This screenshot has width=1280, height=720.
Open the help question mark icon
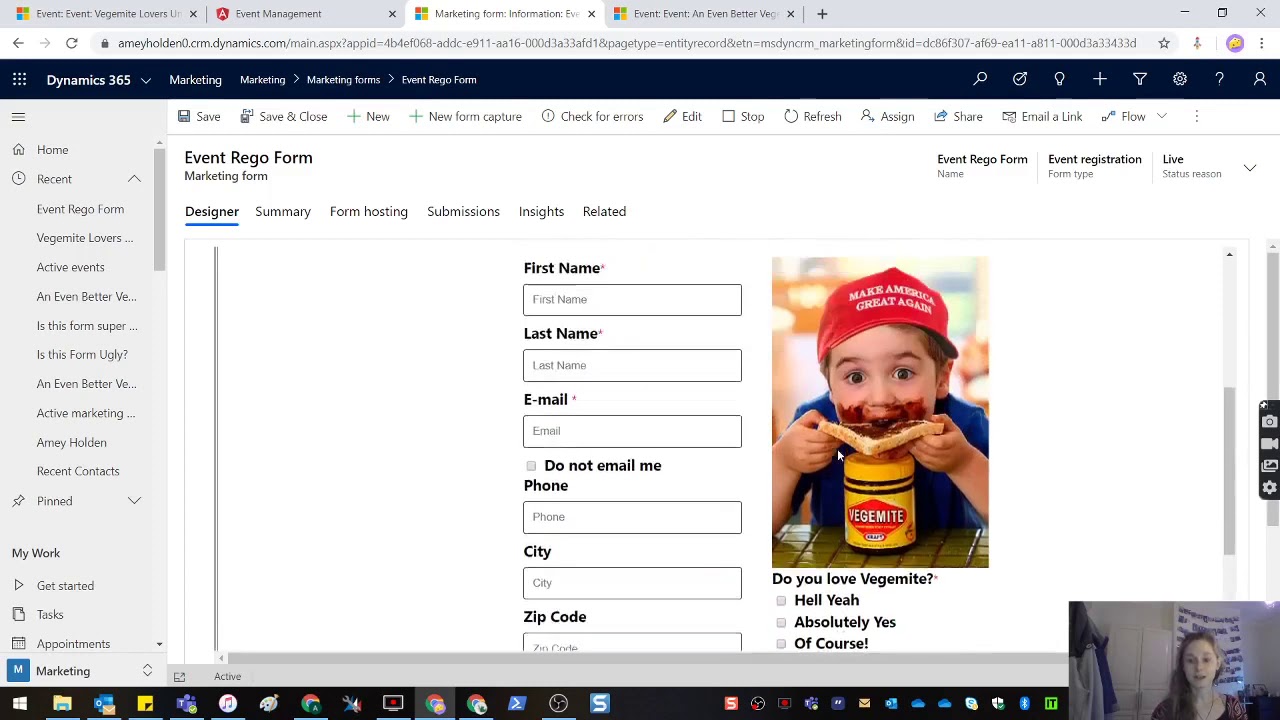tap(1219, 79)
